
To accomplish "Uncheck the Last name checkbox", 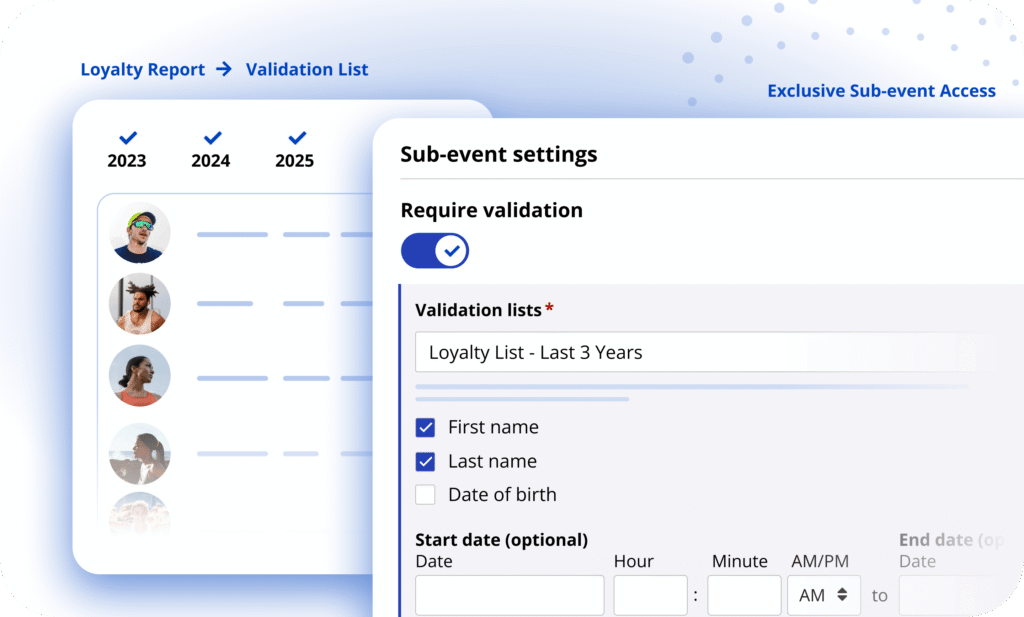I will pyautogui.click(x=426, y=461).
